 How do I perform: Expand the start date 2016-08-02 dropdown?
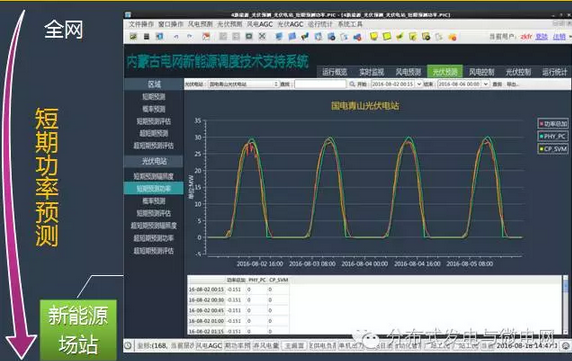tap(419, 84)
